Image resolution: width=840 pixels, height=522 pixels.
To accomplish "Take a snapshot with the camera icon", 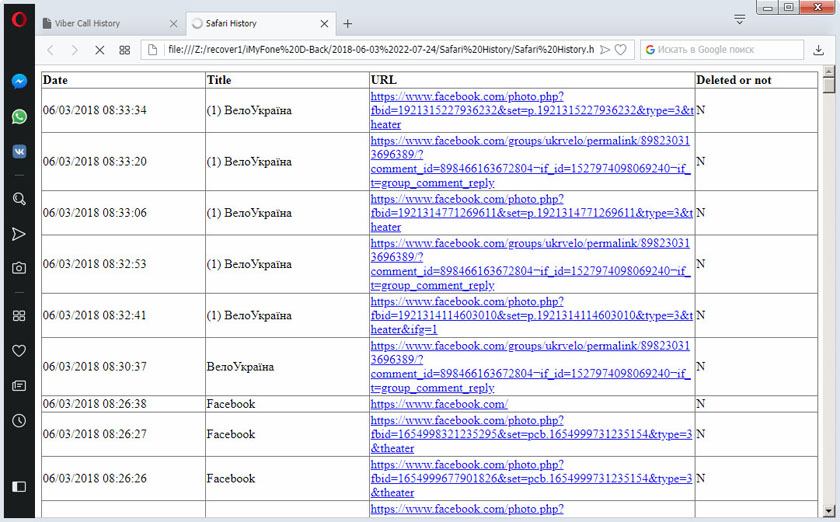I will click(x=19, y=267).
